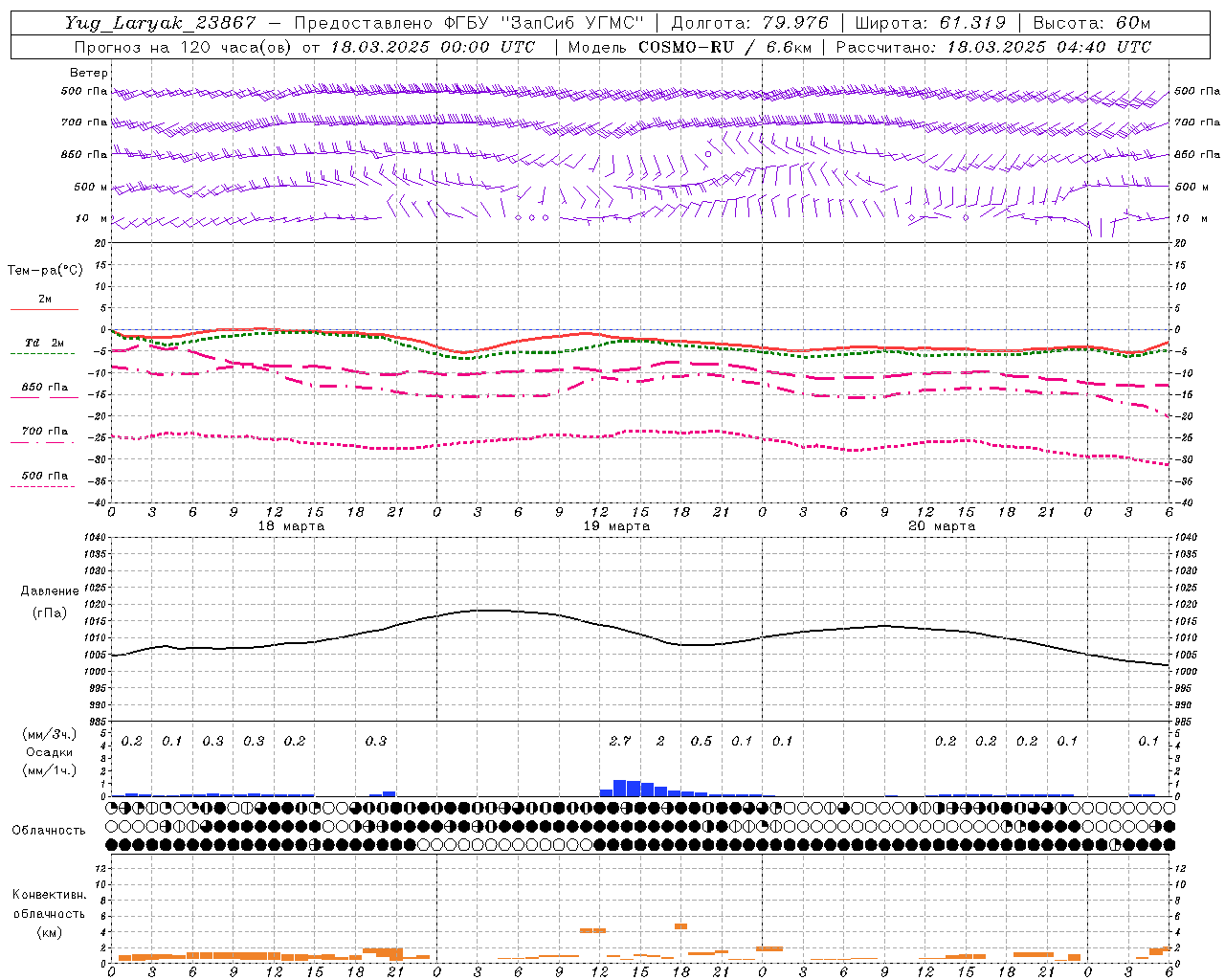1225x980 pixels.
Task: Click the Td 2м legend entry
Action: point(45,343)
